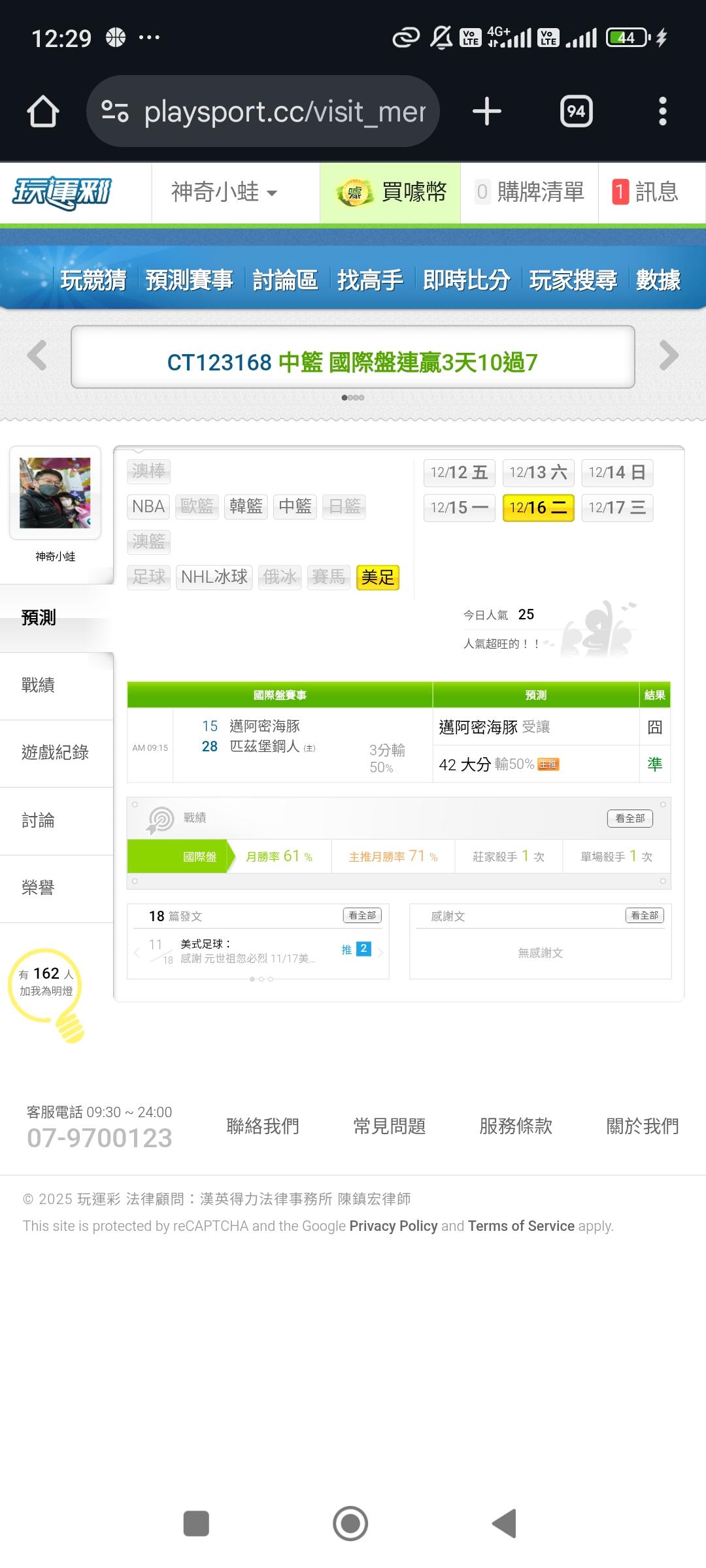Tap the browser home icon

(43, 112)
